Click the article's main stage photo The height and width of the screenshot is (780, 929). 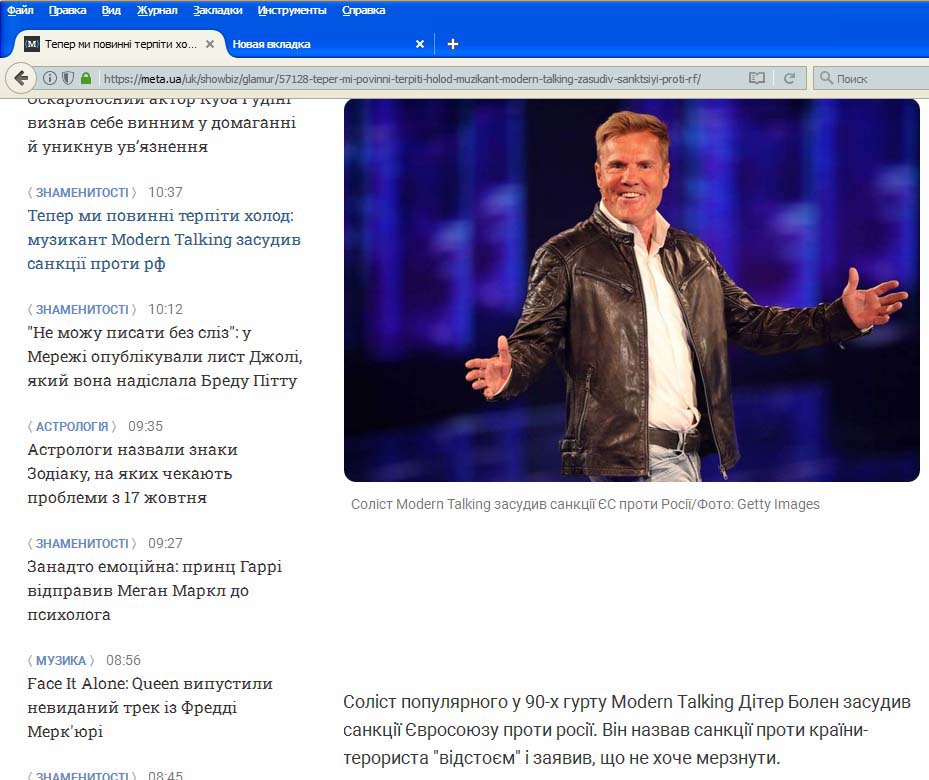point(632,290)
